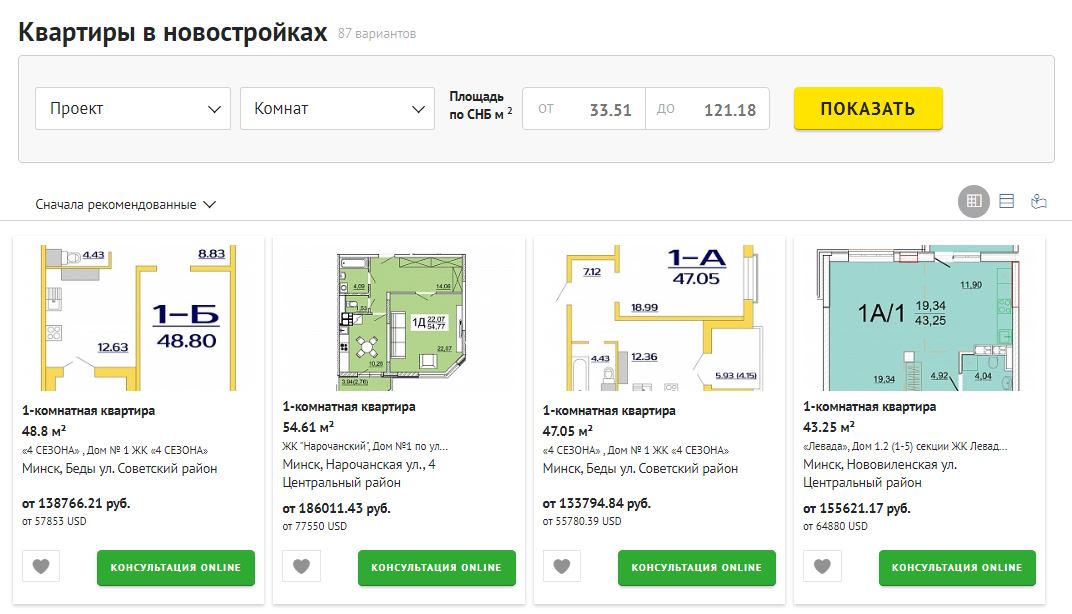
Task: Open the 54.61 m² apartment title link
Action: [349, 407]
